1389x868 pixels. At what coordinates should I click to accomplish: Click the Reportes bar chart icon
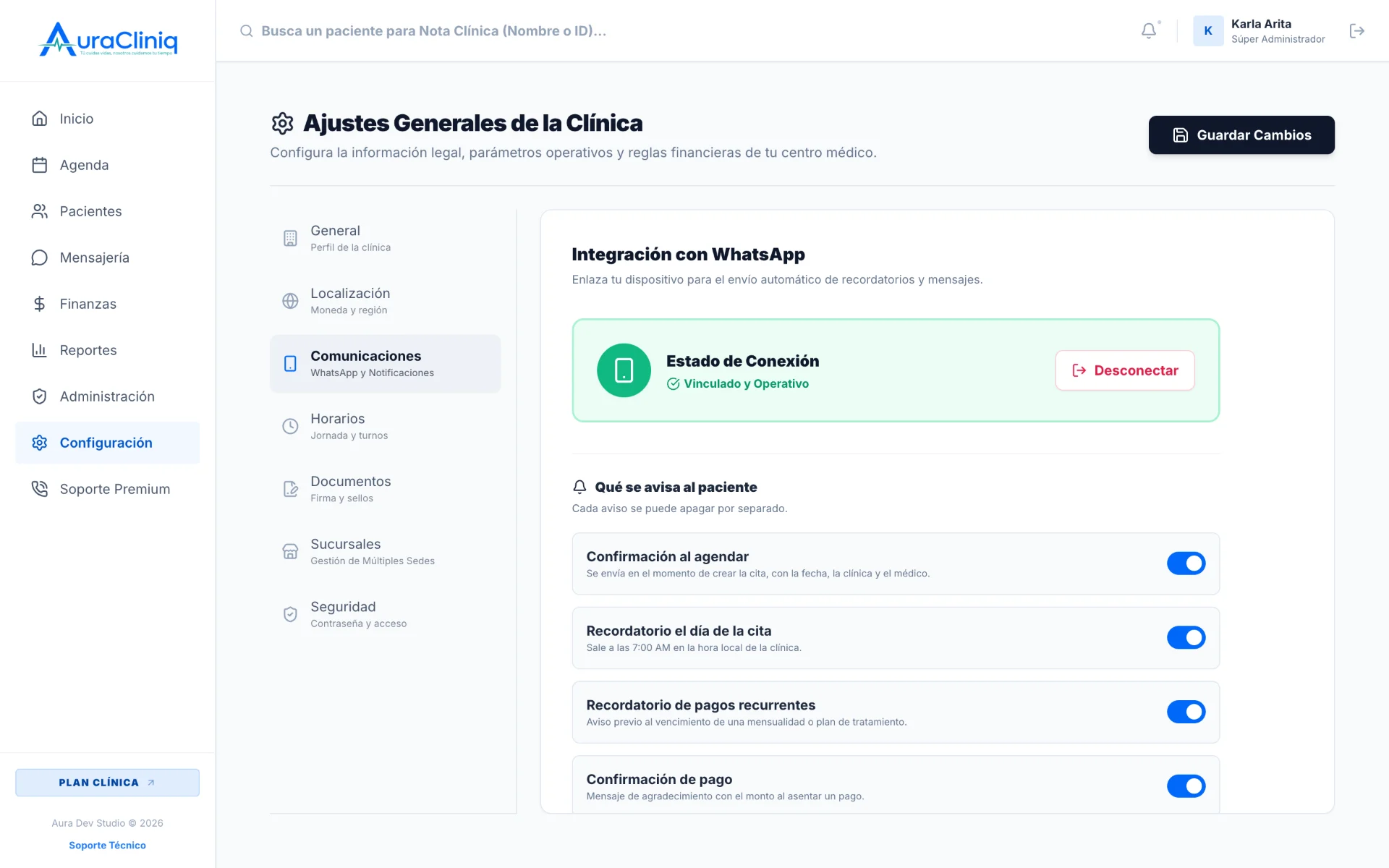click(40, 350)
